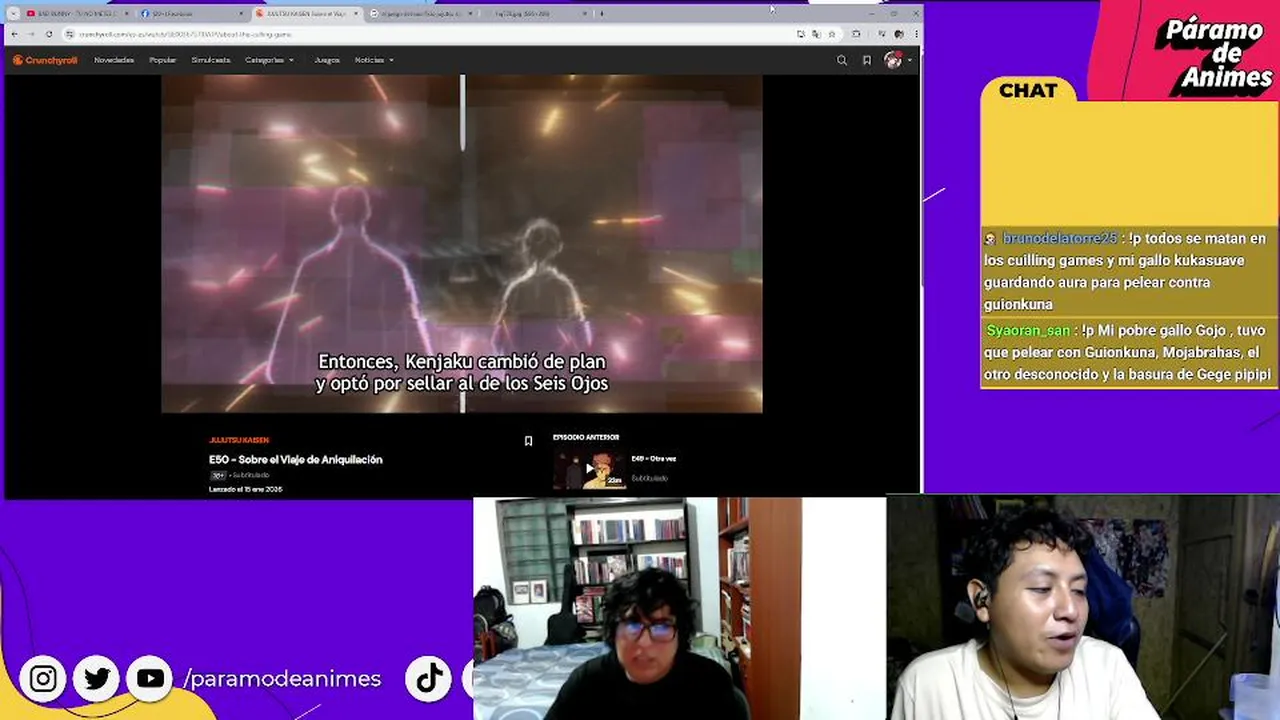This screenshot has width=1280, height=720.
Task: Click brunodelatorre25 username in chat
Action: point(1059,238)
